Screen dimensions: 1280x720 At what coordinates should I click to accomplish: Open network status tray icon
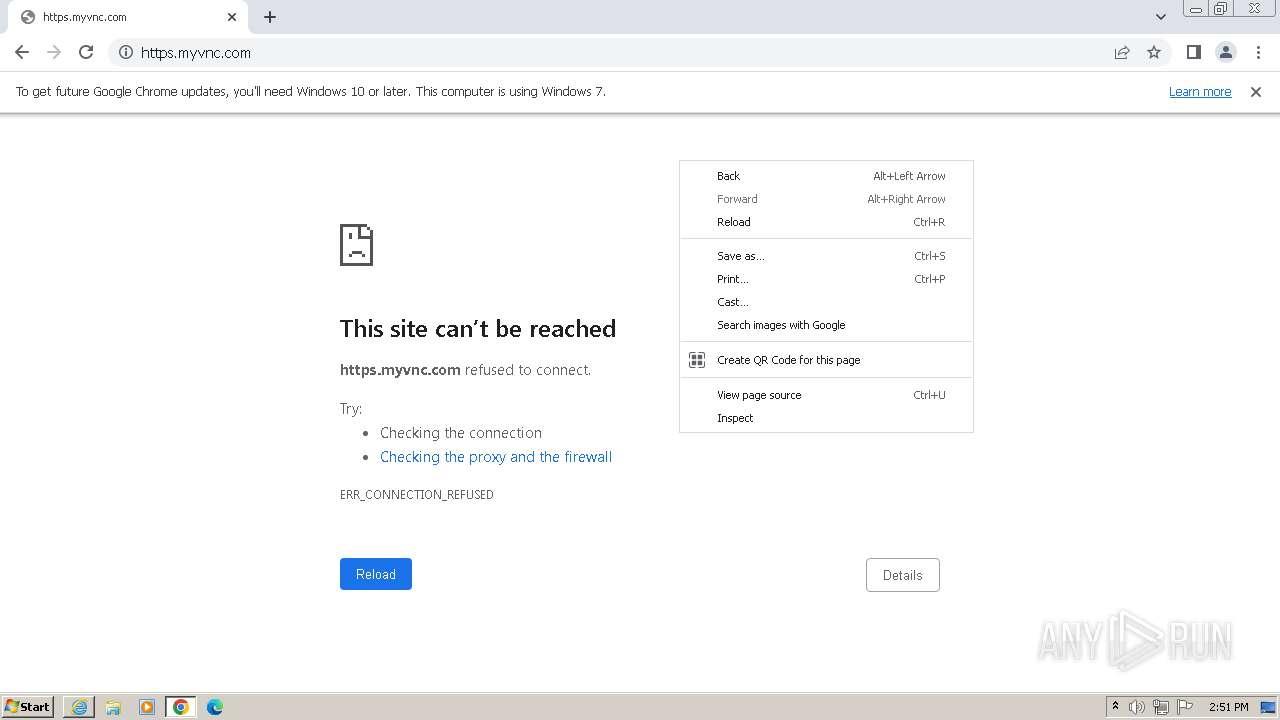pyautogui.click(x=1161, y=707)
